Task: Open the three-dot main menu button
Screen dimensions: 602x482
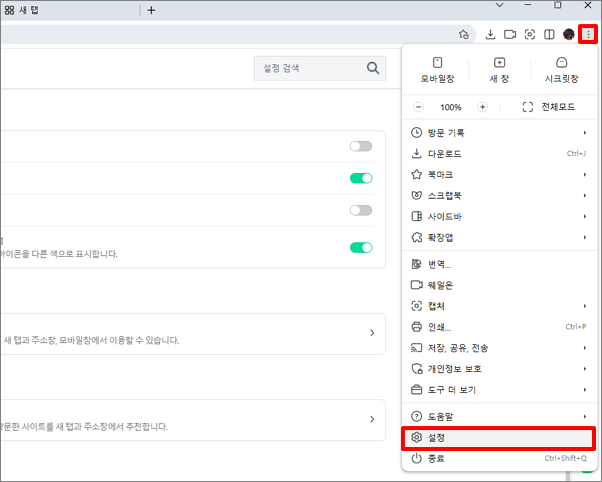Action: pos(588,35)
